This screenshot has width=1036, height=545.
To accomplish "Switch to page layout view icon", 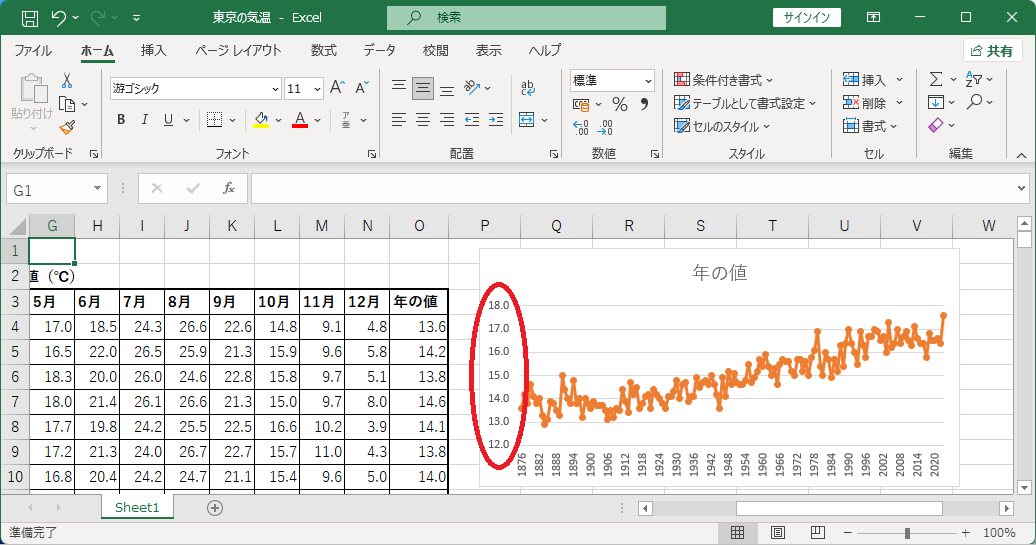I will click(x=778, y=532).
